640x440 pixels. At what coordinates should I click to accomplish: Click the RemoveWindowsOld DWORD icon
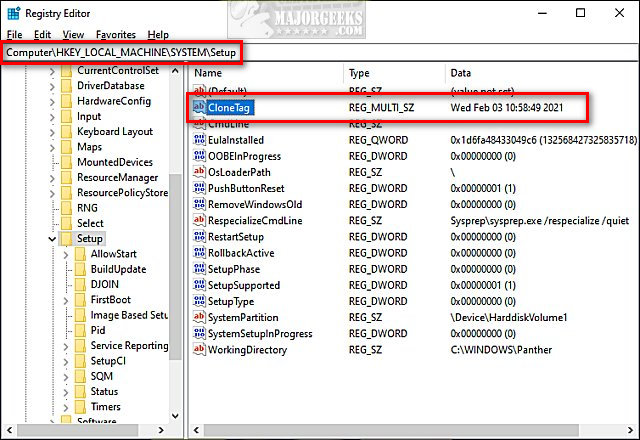tap(199, 204)
